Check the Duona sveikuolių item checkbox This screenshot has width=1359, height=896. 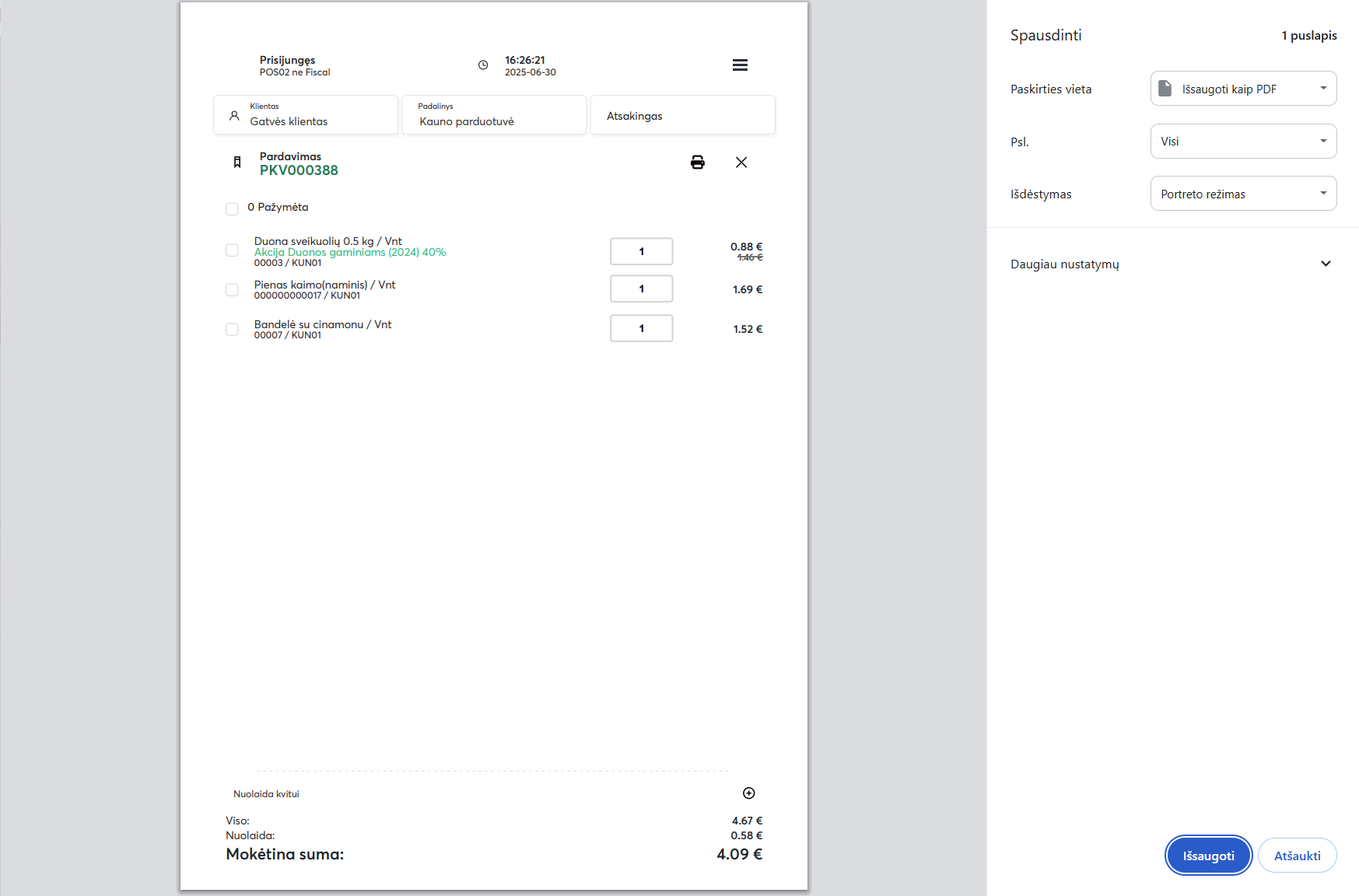[x=232, y=250]
